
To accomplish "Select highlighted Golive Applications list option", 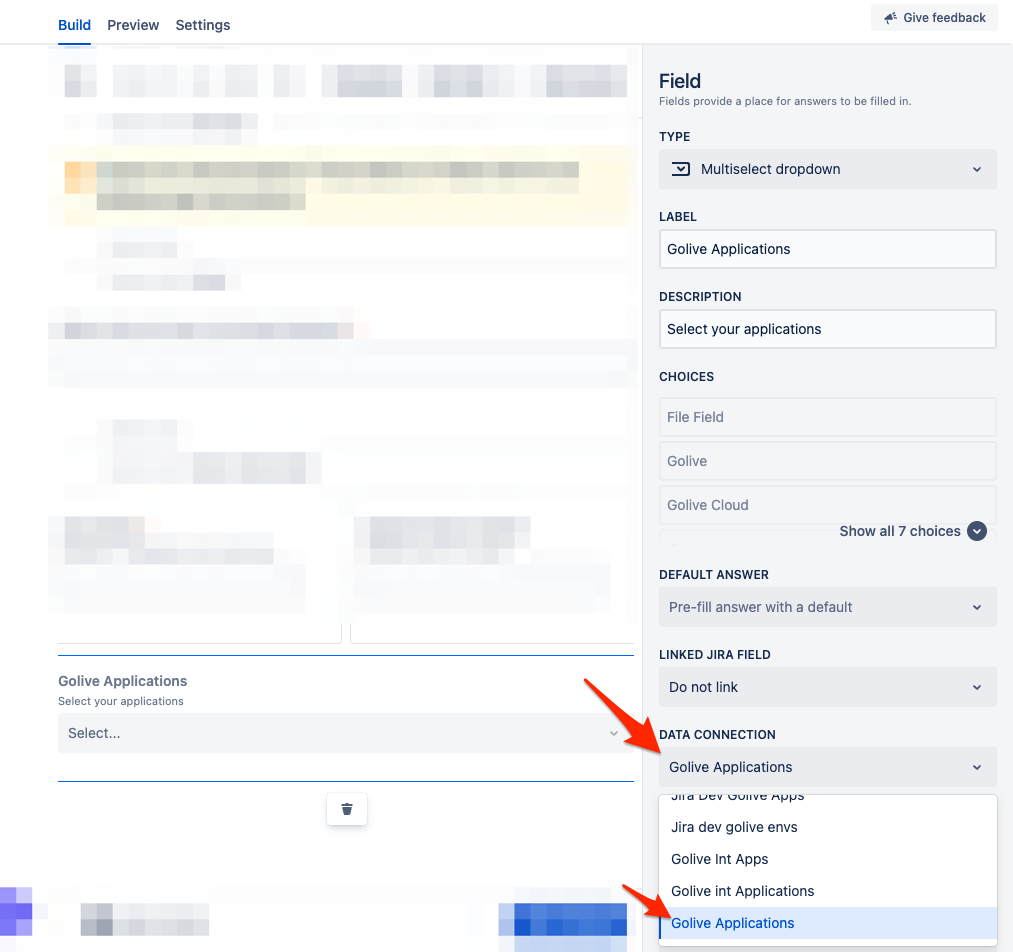I will click(733, 923).
